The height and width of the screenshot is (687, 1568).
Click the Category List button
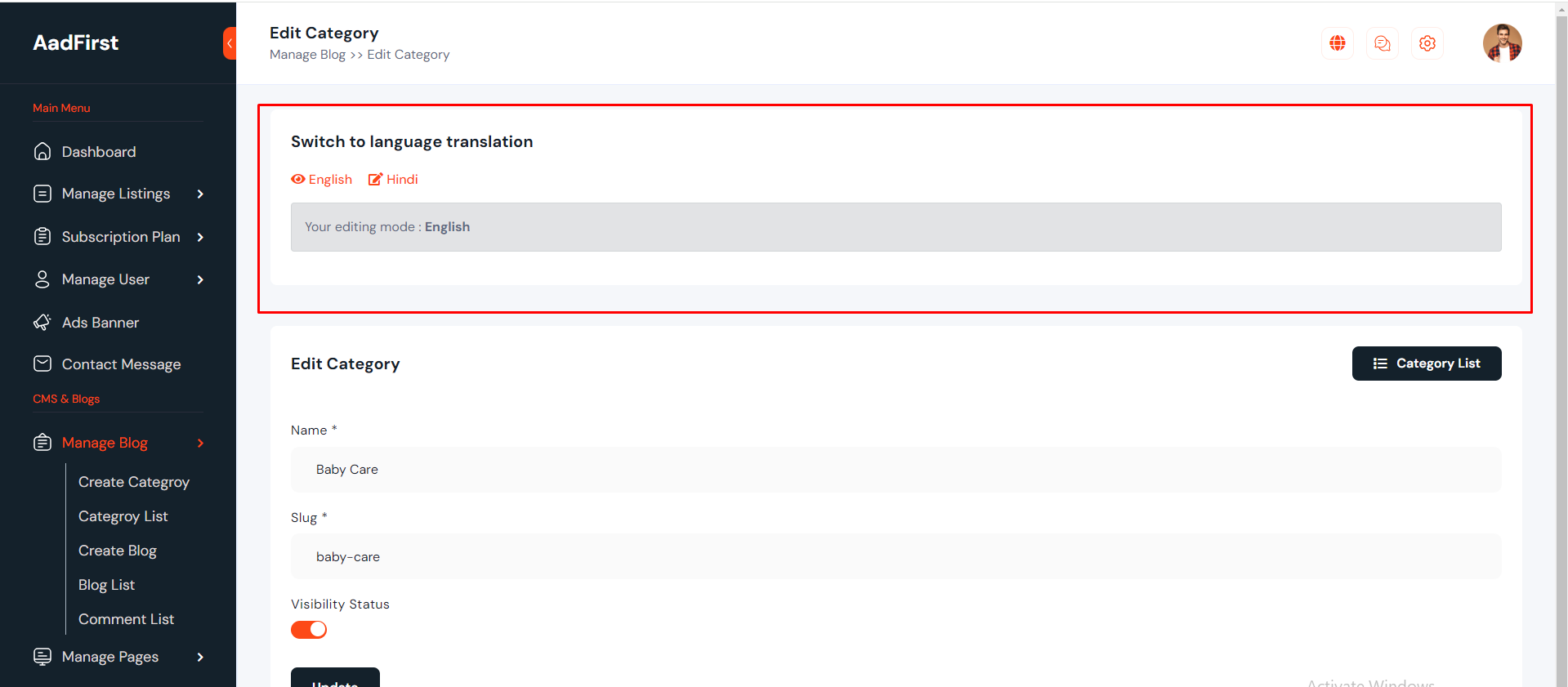click(1426, 364)
